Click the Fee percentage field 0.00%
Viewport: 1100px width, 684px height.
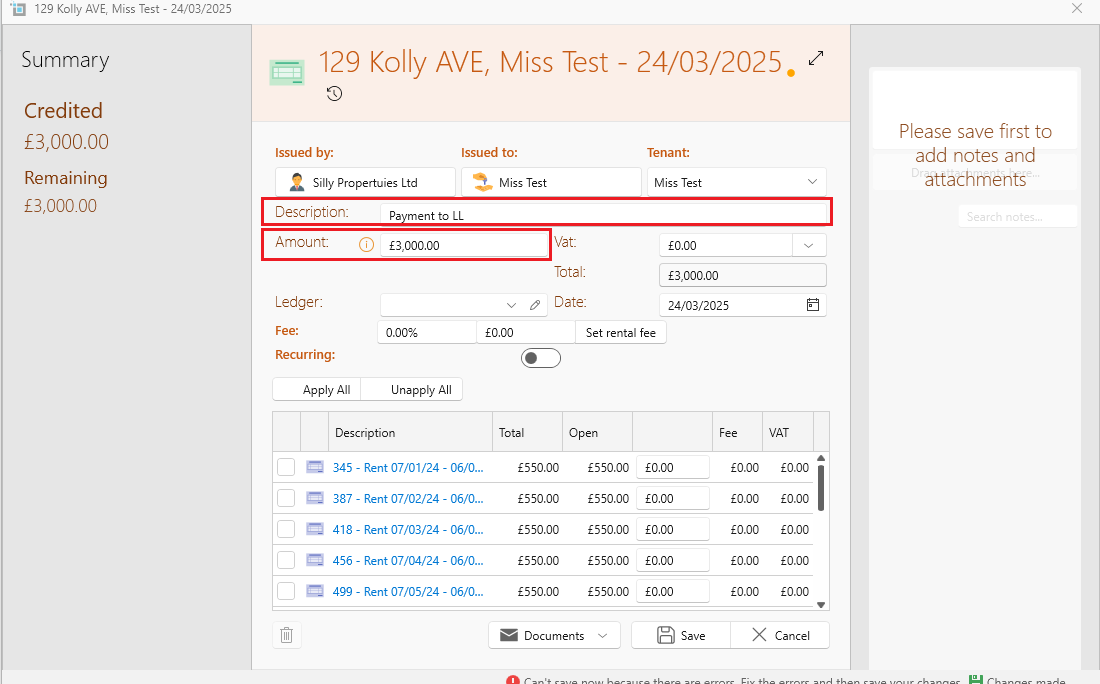427,333
